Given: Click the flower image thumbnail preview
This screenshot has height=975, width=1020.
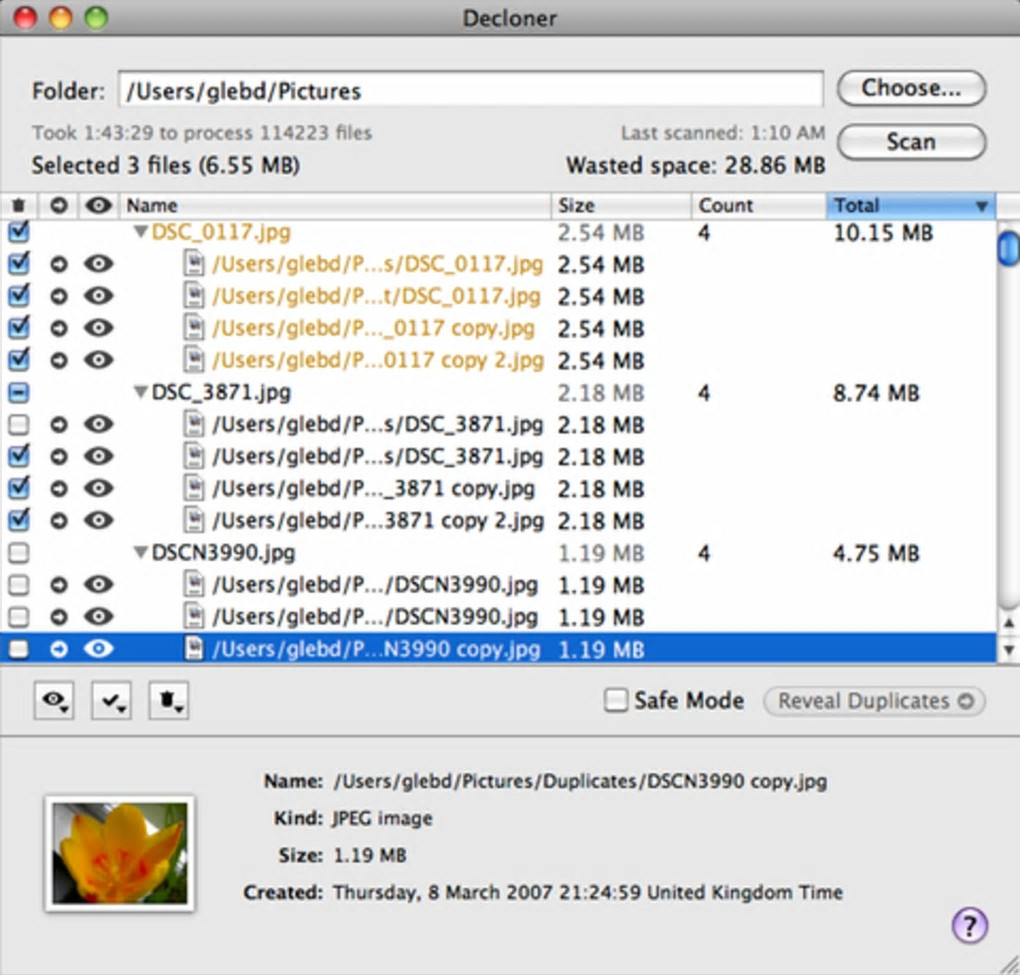Looking at the screenshot, I should [120, 853].
